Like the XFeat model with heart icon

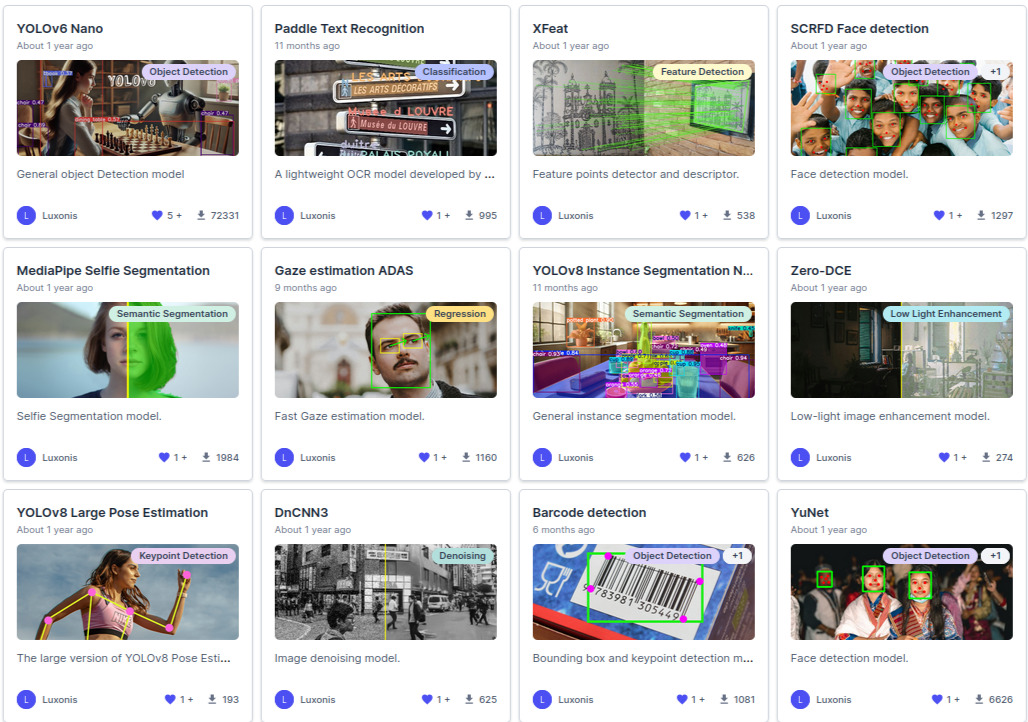click(685, 215)
